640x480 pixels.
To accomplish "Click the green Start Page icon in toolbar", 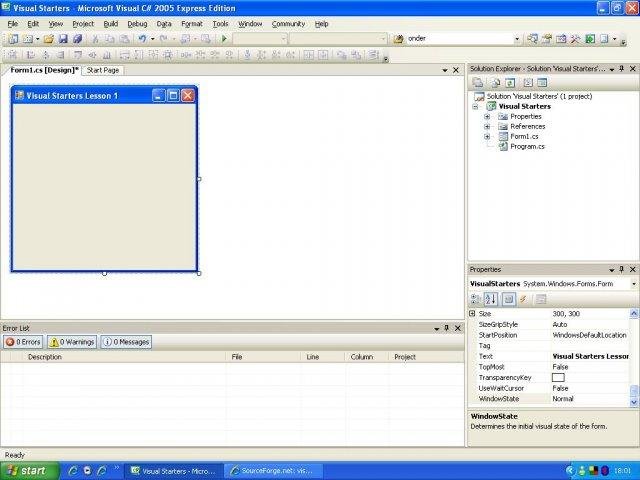I will click(x=590, y=39).
